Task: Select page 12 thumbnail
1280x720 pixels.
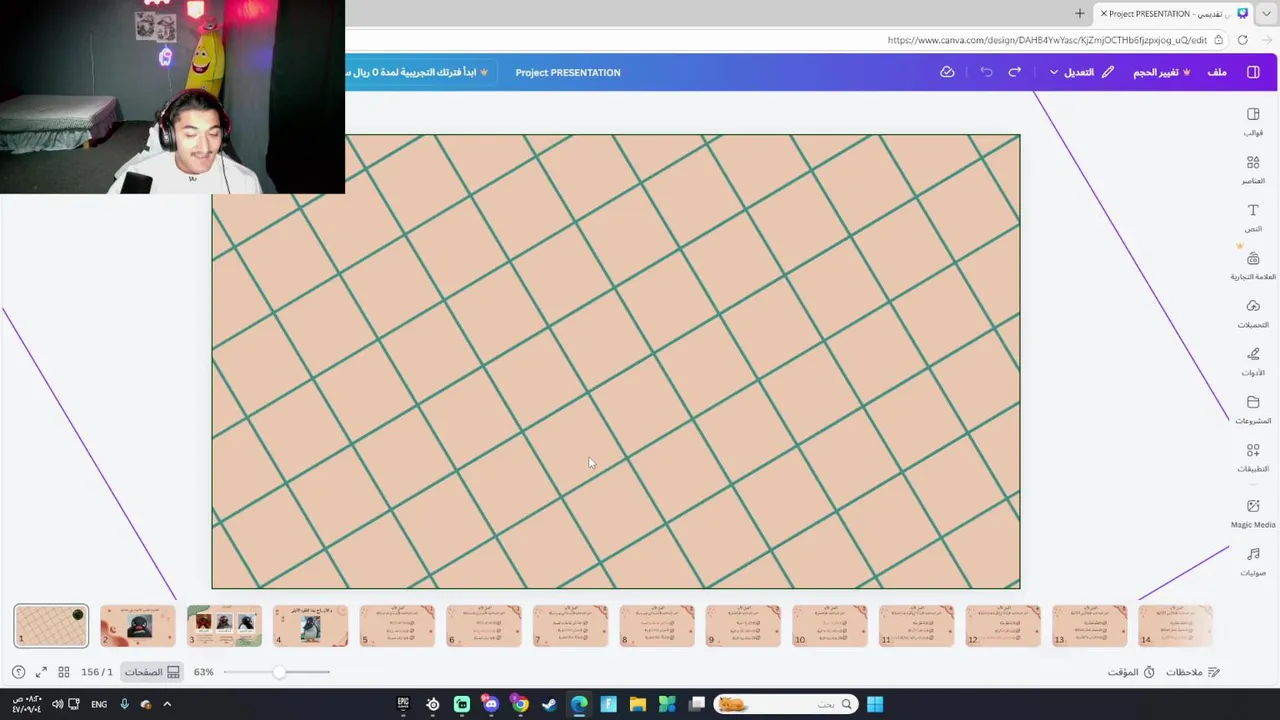Action: click(x=1003, y=626)
